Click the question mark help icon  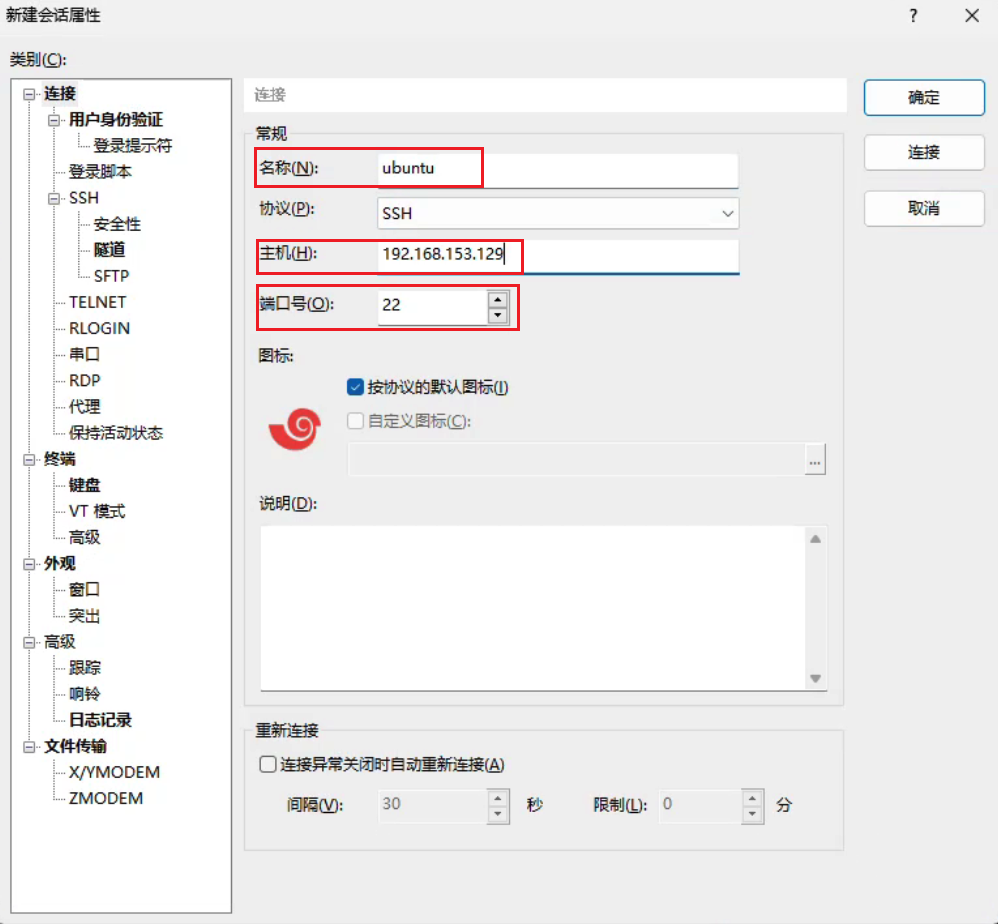point(913,16)
